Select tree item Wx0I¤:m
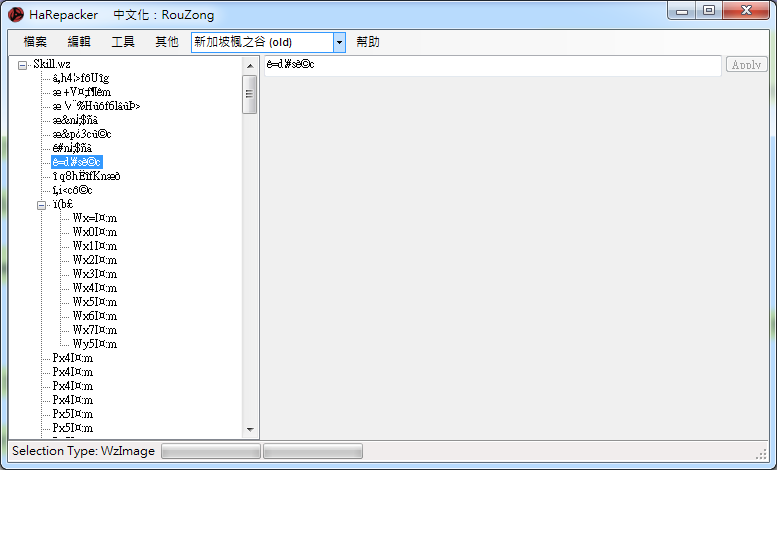 point(95,232)
